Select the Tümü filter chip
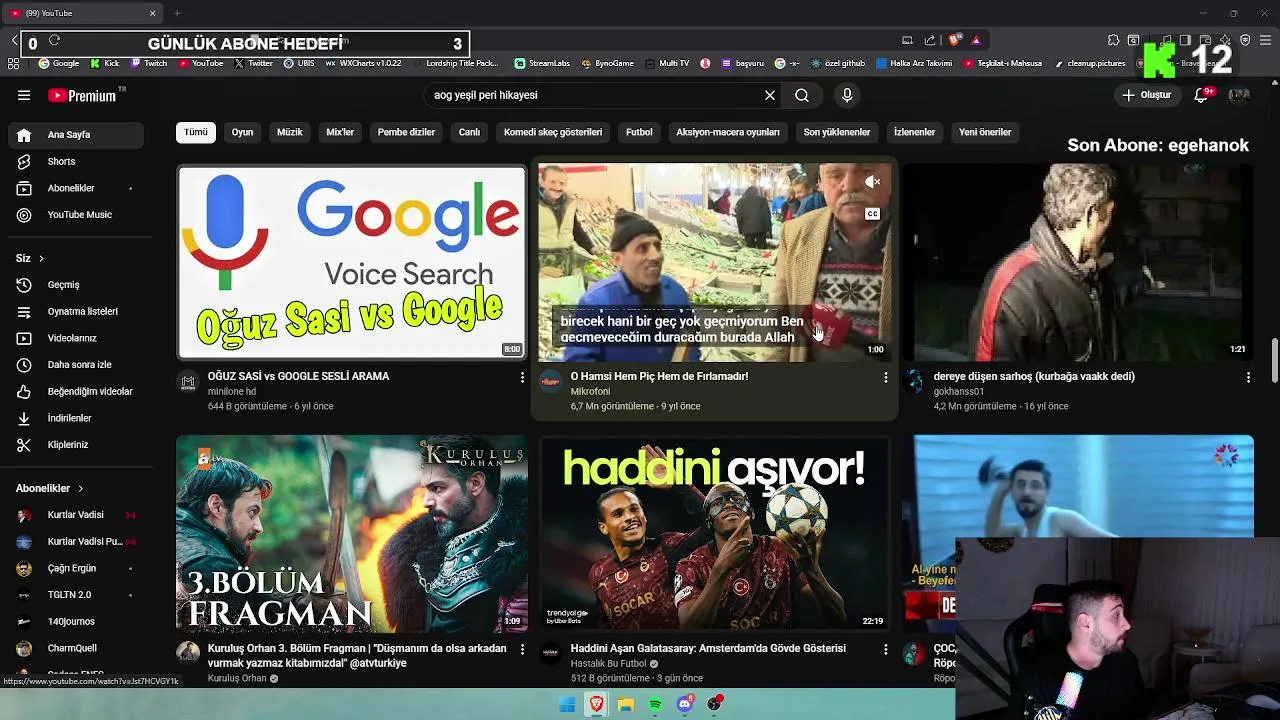The height and width of the screenshot is (720, 1280). pyautogui.click(x=196, y=132)
